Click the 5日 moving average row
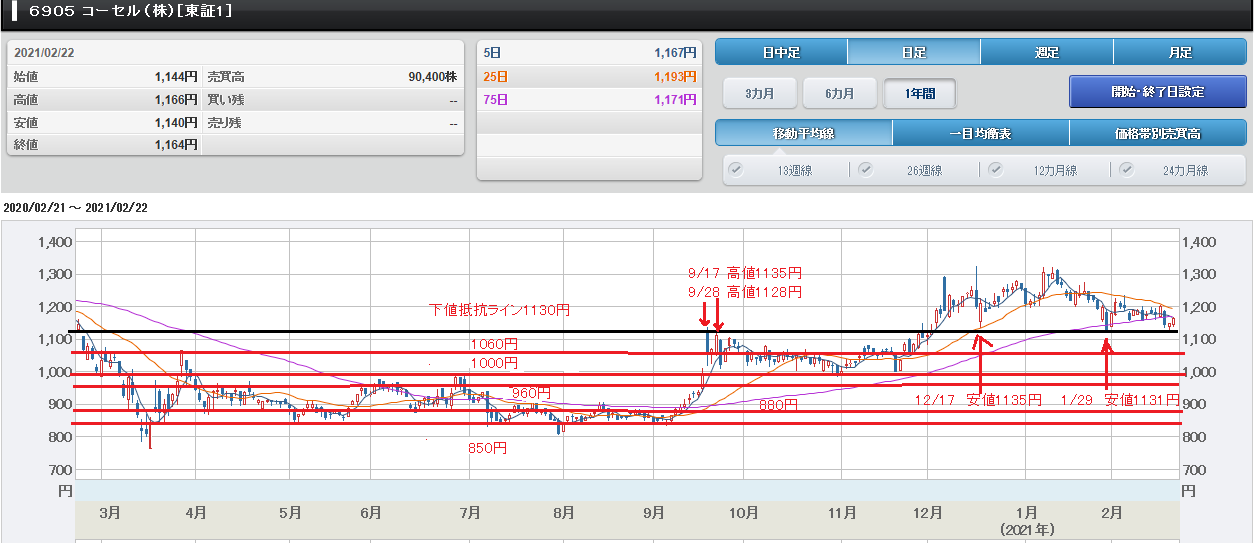Image resolution: width=1255 pixels, height=543 pixels. [589, 52]
